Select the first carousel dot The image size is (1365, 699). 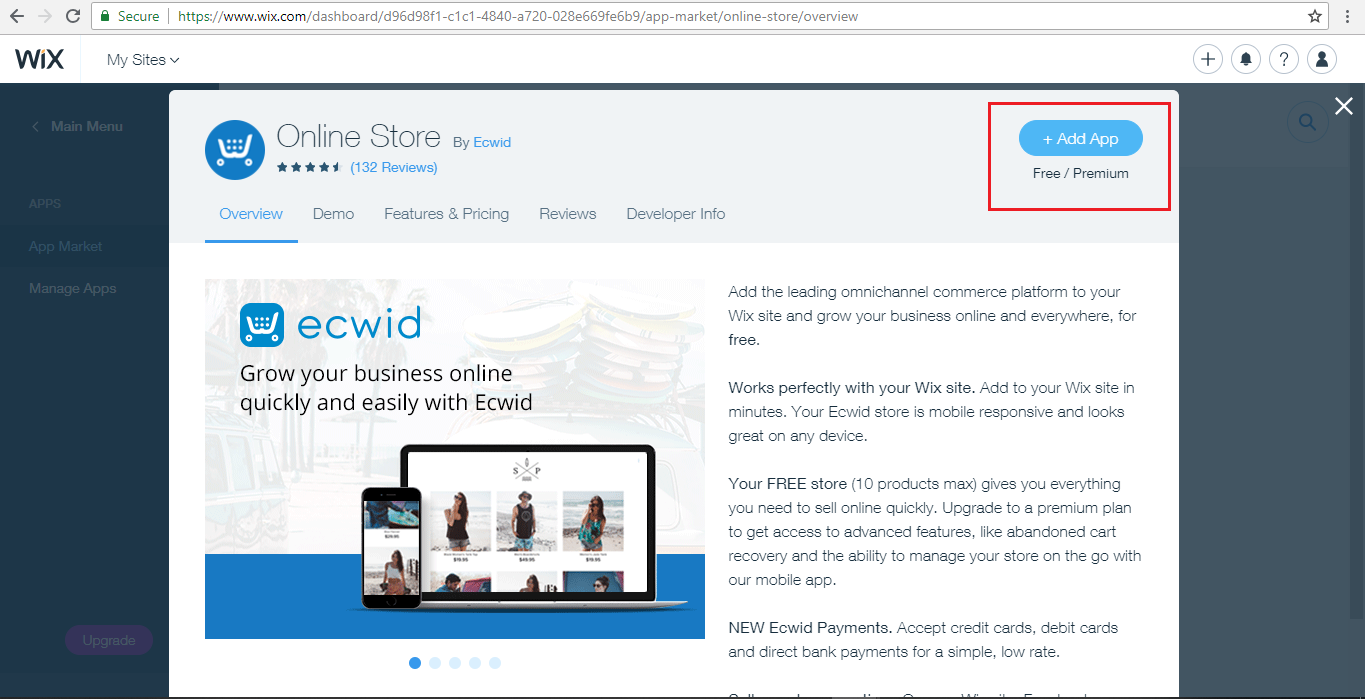click(x=415, y=663)
